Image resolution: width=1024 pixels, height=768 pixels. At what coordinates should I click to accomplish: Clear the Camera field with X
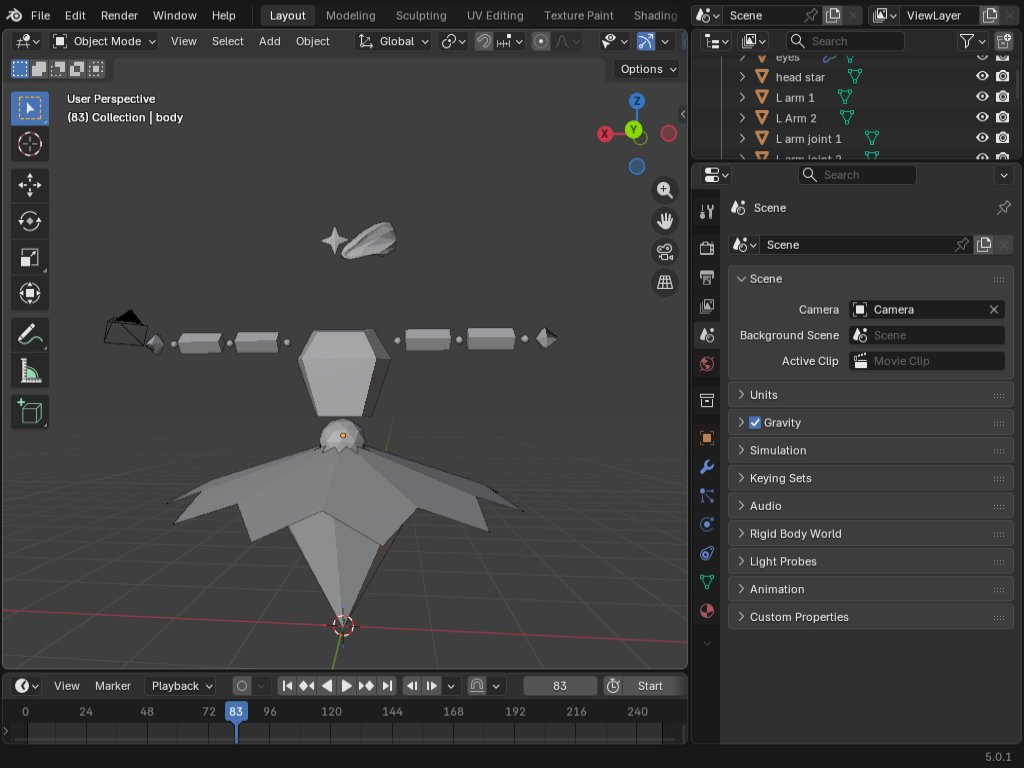pyautogui.click(x=994, y=310)
